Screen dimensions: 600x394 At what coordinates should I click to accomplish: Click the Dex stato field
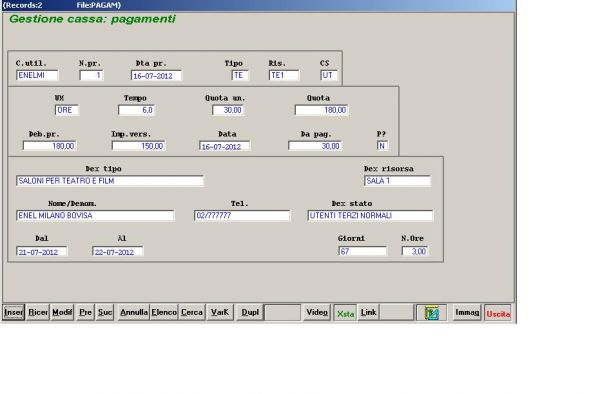pyautogui.click(x=370, y=216)
